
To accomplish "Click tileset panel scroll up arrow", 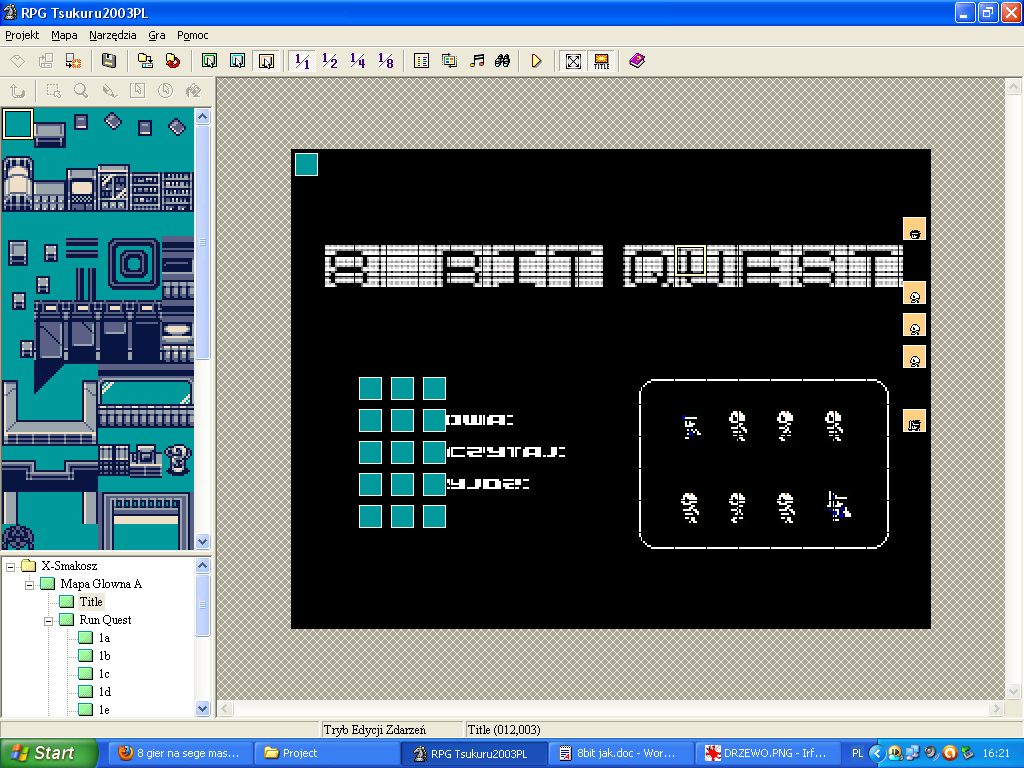I will pyautogui.click(x=202, y=117).
